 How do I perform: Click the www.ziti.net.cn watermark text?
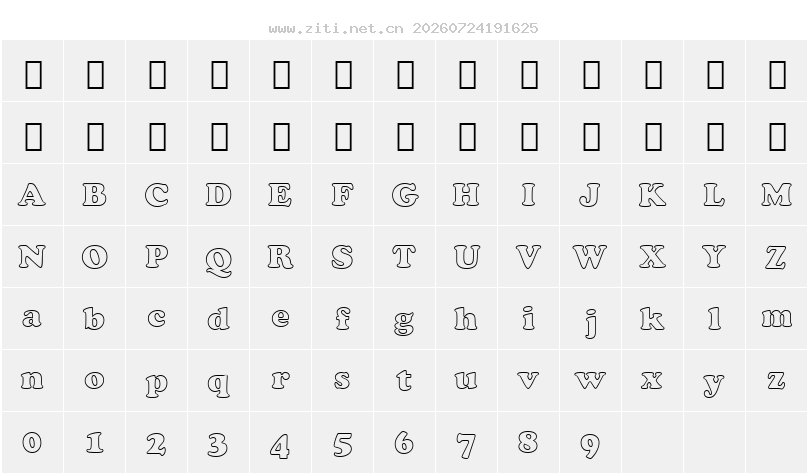coord(336,28)
